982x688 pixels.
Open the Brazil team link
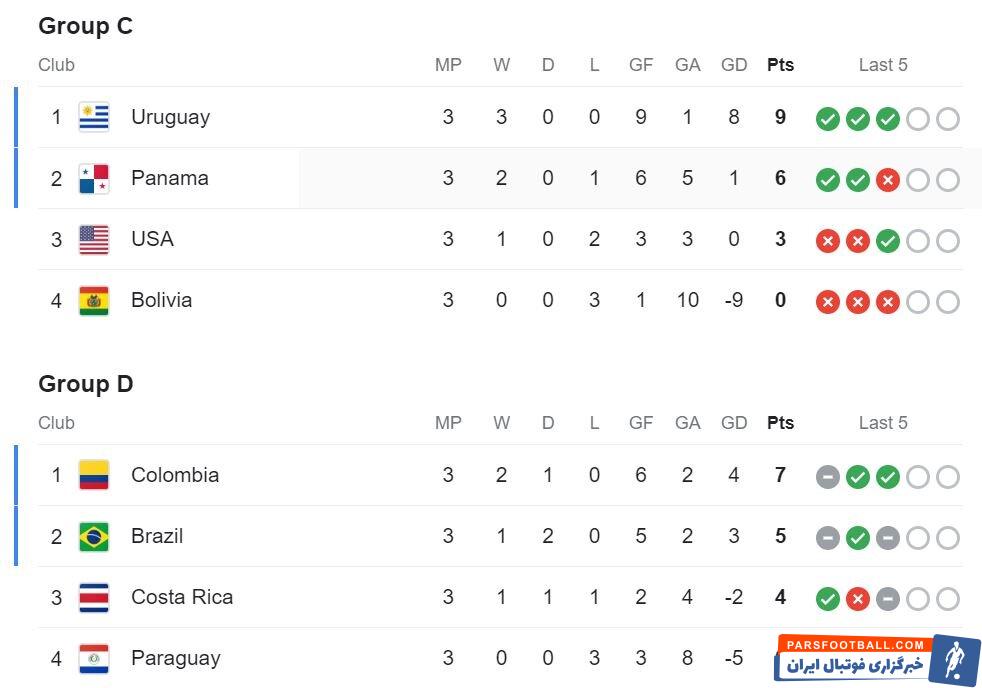(x=157, y=537)
